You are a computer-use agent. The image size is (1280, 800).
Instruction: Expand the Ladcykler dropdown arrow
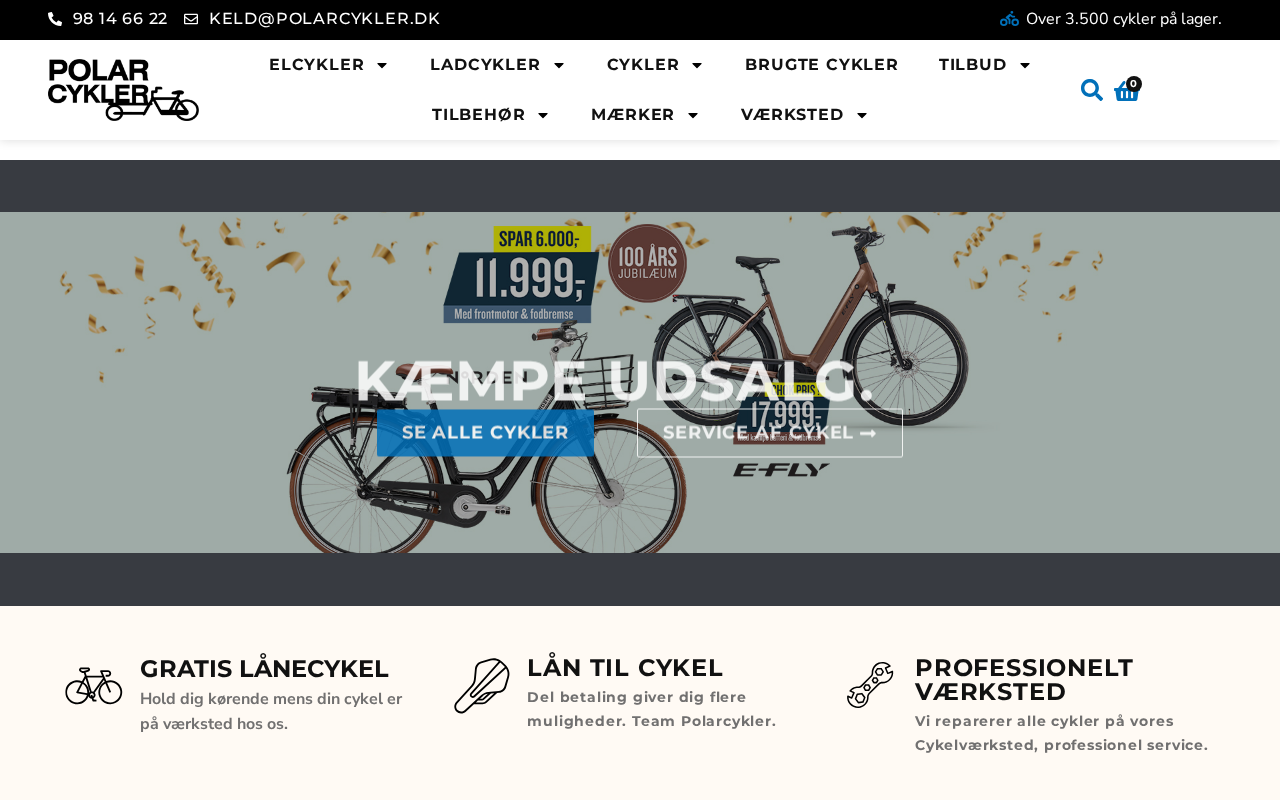(x=559, y=65)
